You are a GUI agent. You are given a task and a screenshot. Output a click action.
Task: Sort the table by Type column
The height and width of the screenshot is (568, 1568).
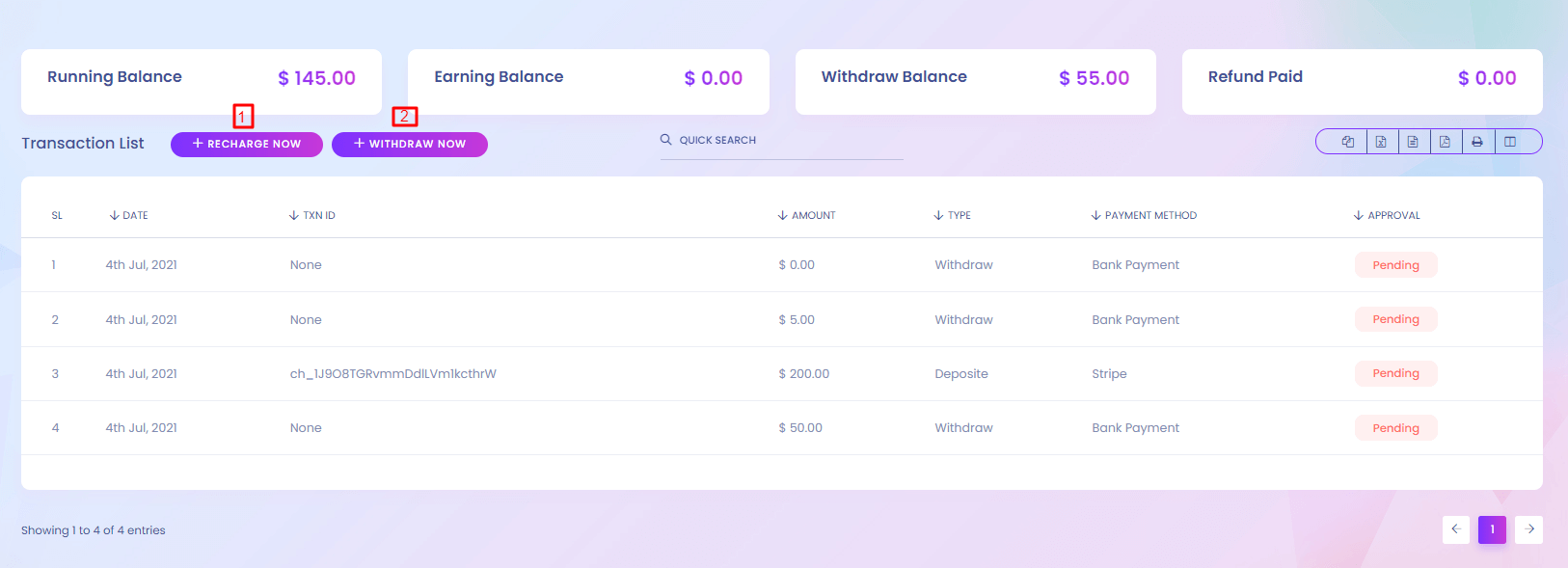tap(953, 215)
